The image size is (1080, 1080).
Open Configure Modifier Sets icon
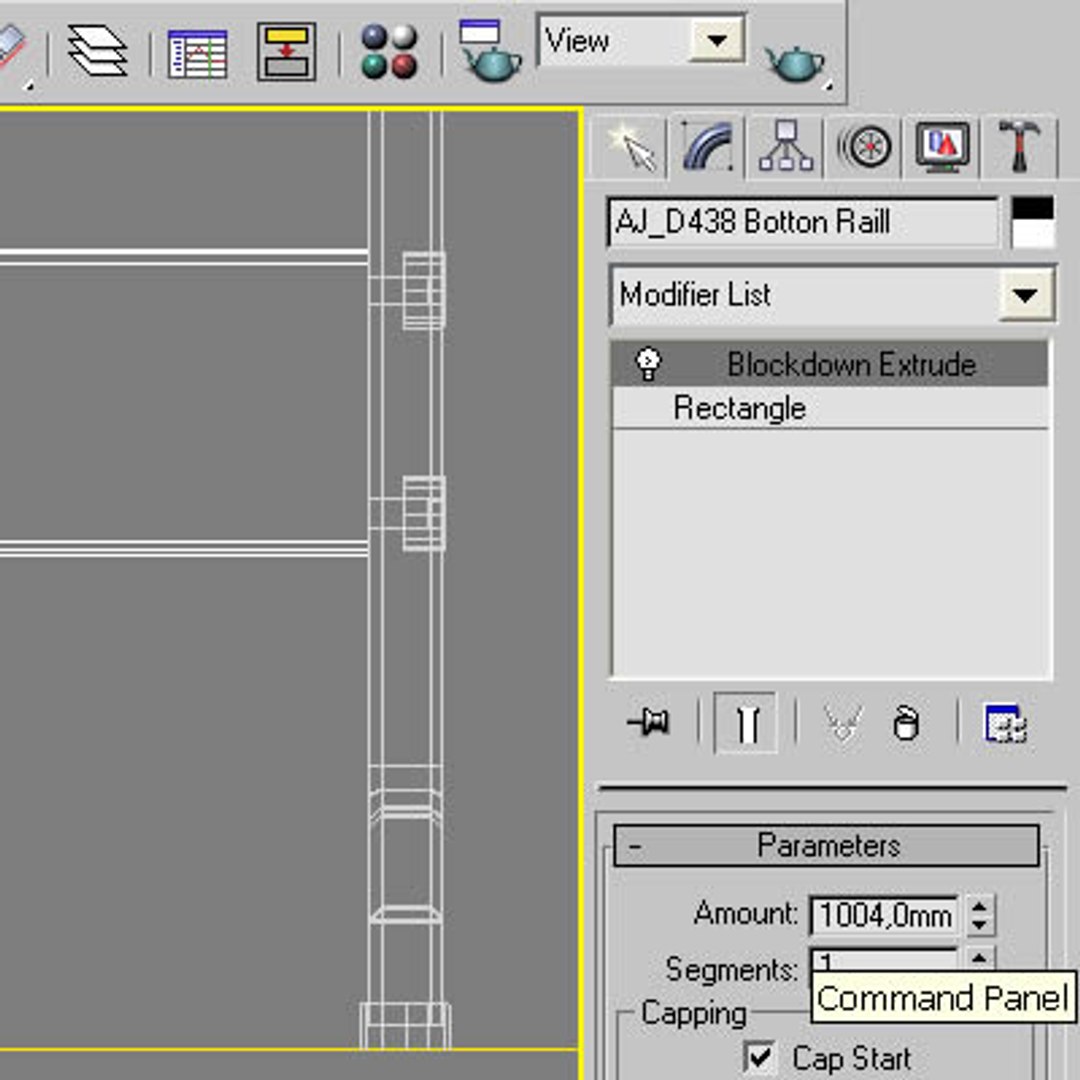click(1005, 723)
